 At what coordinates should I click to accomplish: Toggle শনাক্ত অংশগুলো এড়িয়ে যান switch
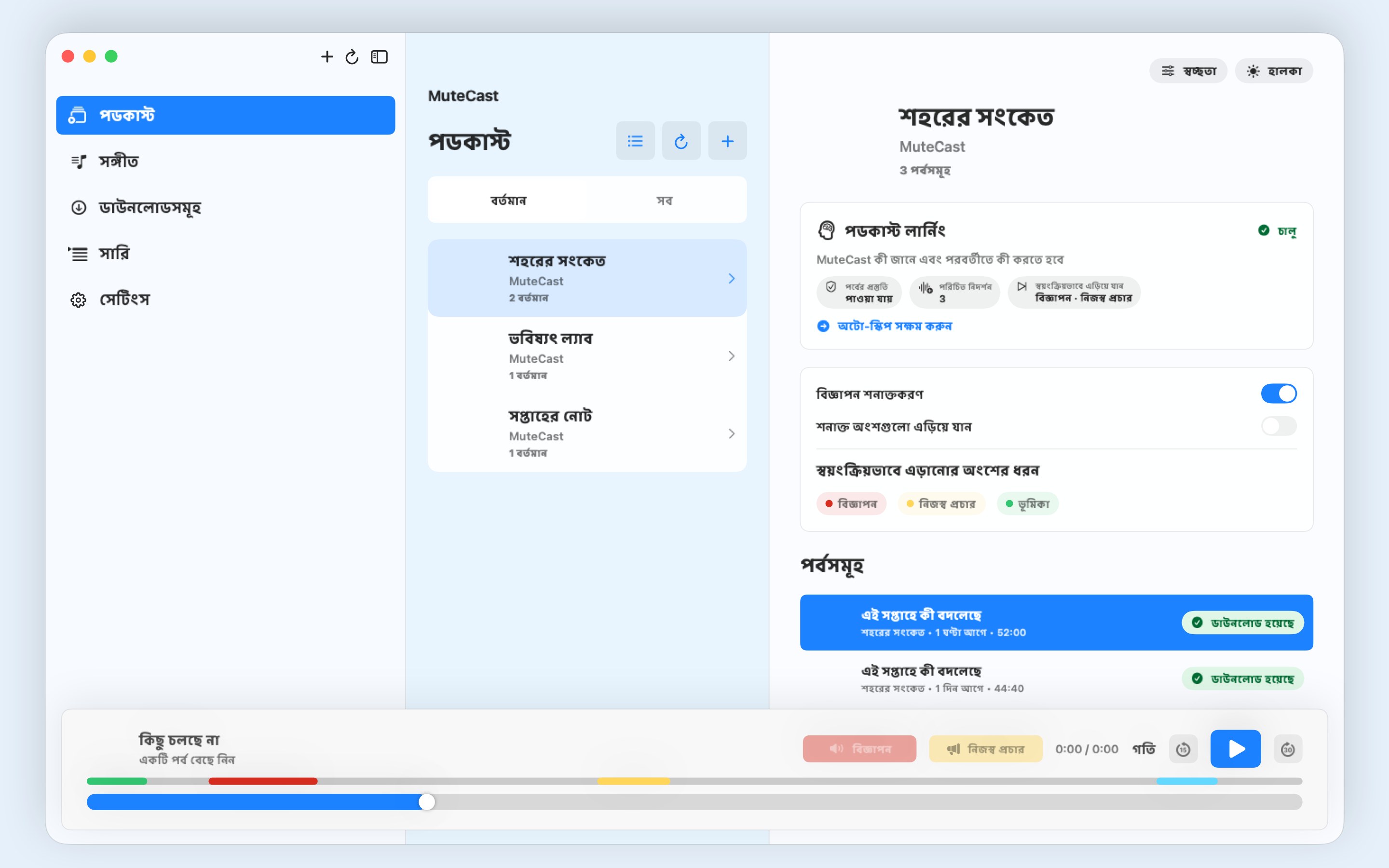1278,426
